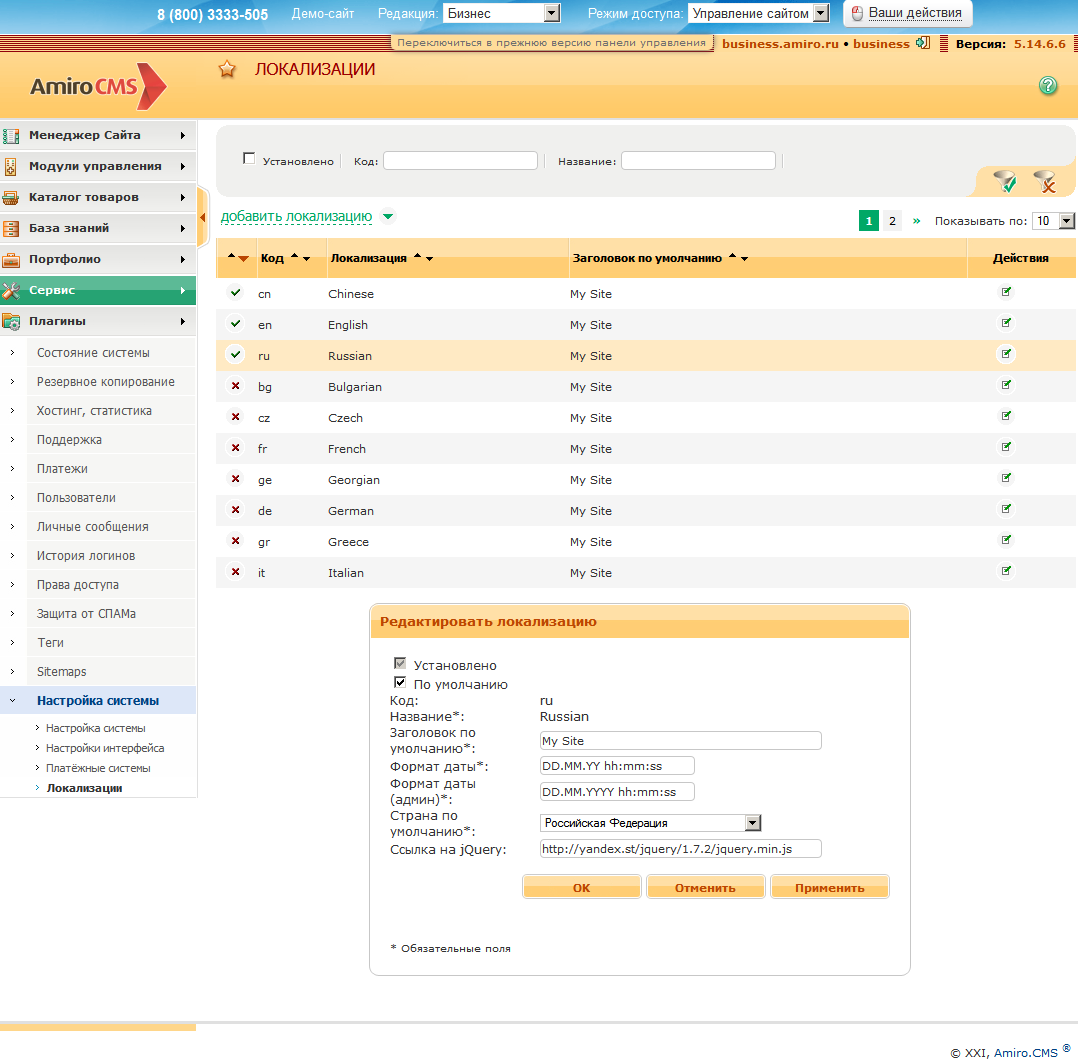Click the help question mark icon
1078x1063 pixels.
(x=1048, y=86)
